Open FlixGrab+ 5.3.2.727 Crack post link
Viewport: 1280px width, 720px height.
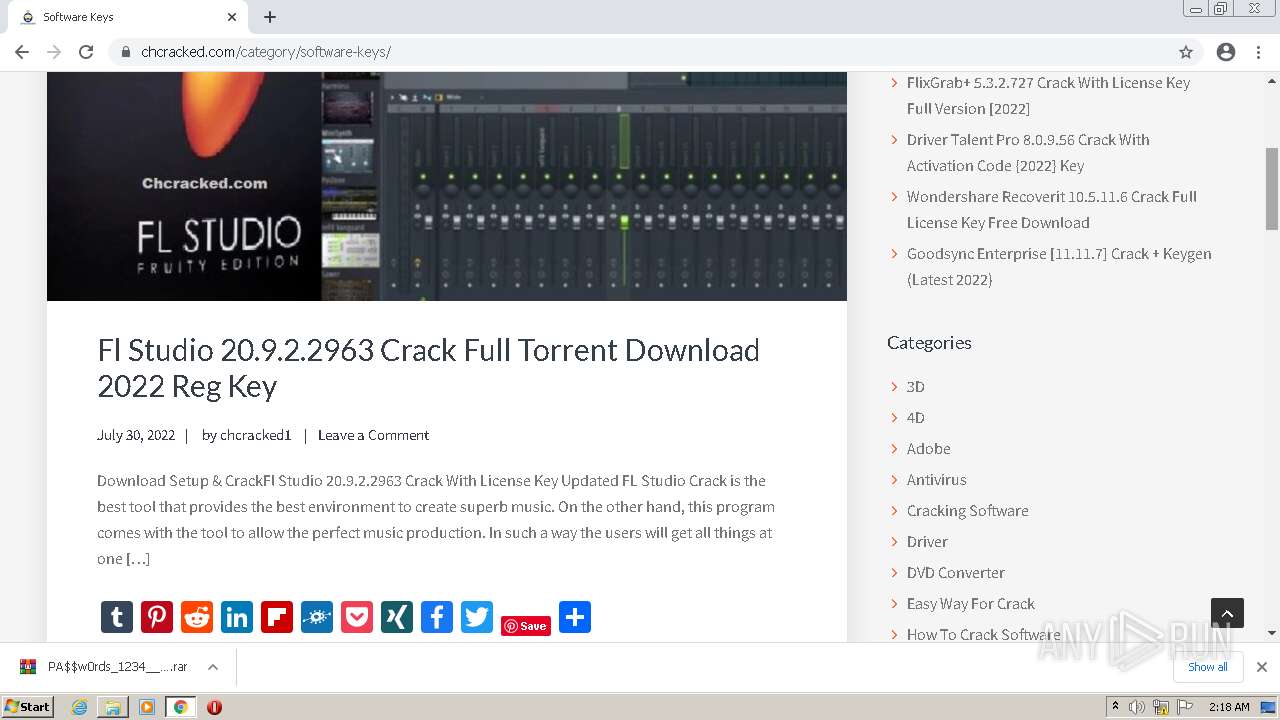pyautogui.click(x=1048, y=96)
